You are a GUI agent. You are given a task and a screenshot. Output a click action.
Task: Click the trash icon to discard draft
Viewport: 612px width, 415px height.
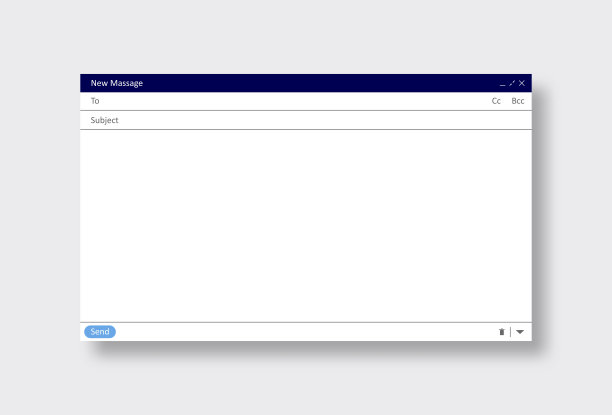pos(502,332)
